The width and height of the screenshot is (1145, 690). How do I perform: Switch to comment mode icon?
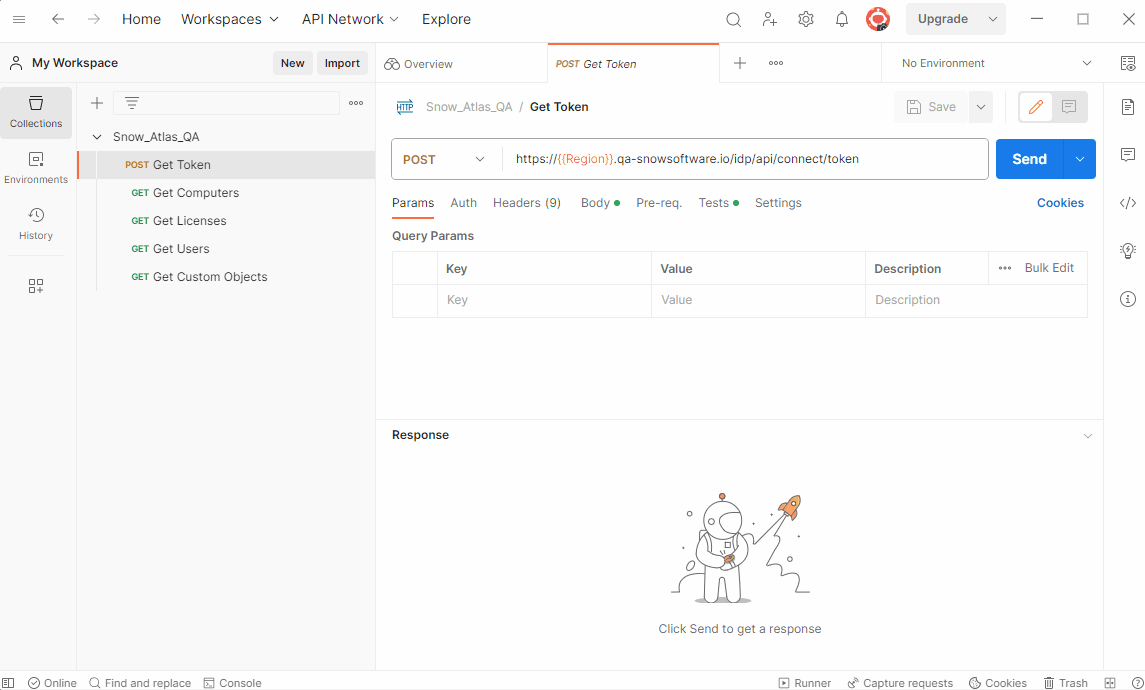[1069, 107]
